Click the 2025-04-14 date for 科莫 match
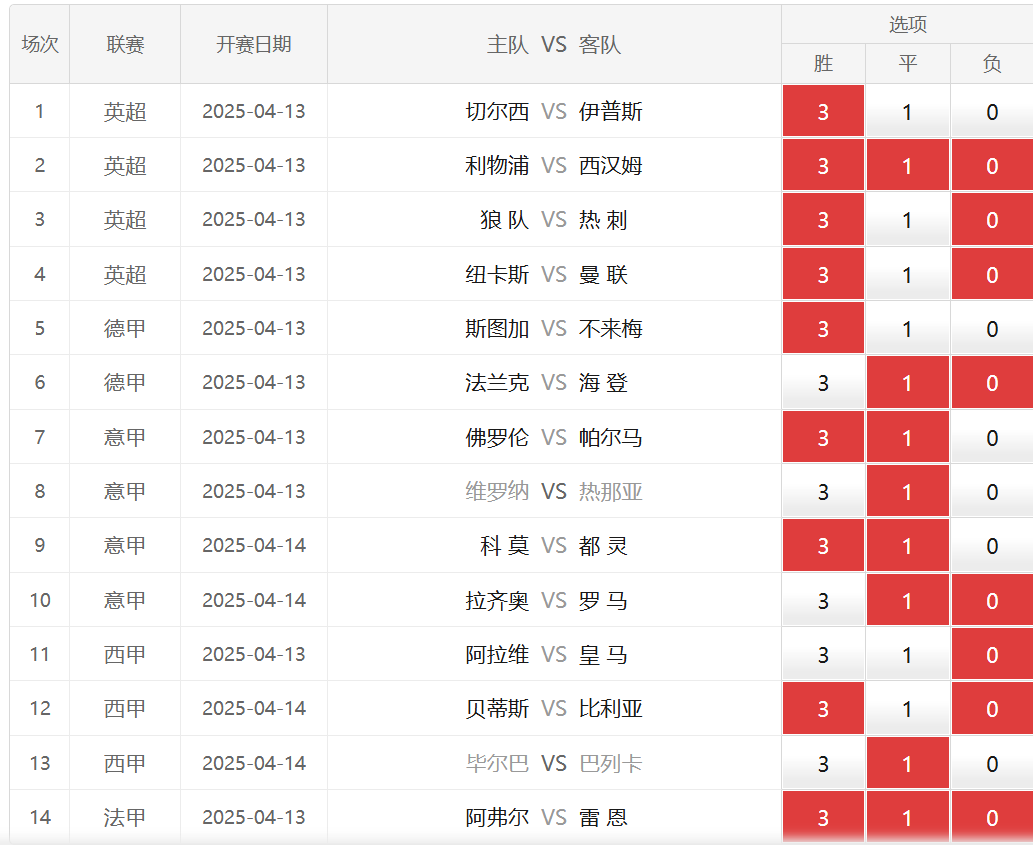 [254, 545]
